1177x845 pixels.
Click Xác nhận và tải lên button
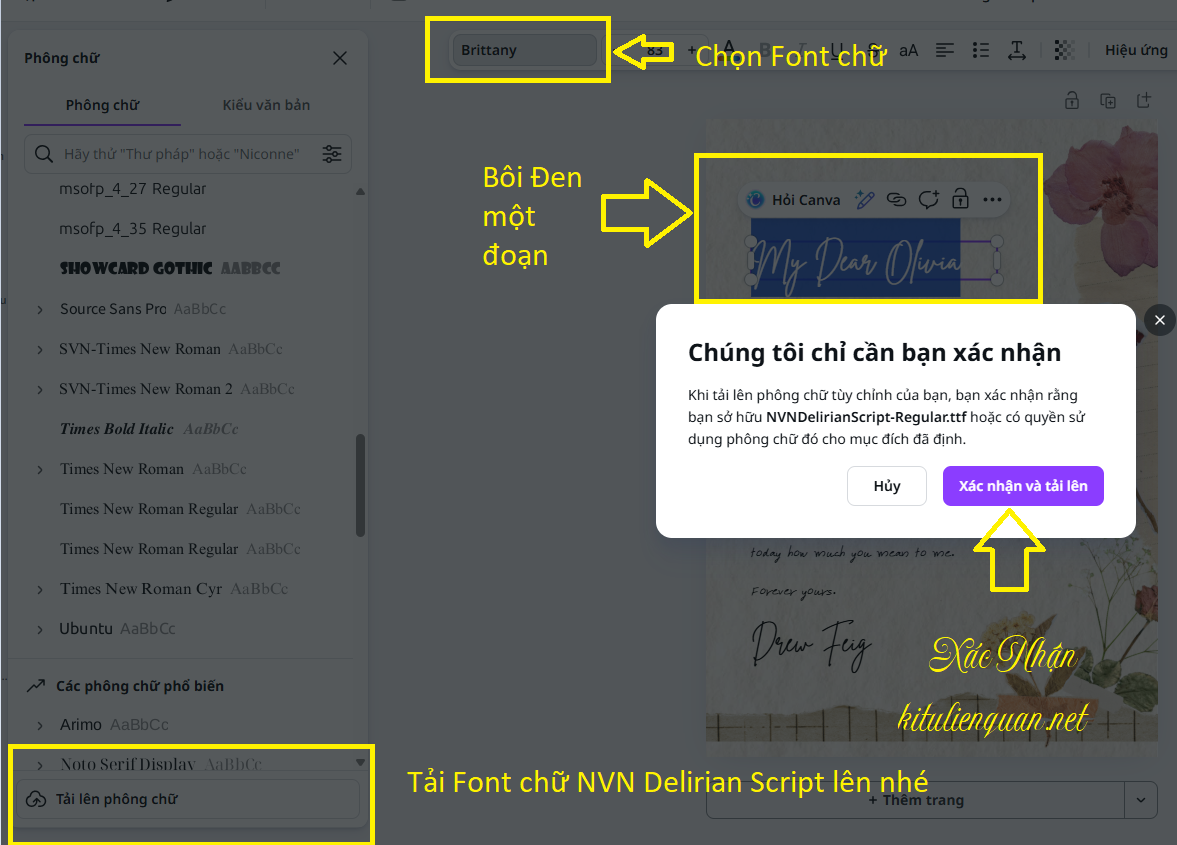[1023, 486]
